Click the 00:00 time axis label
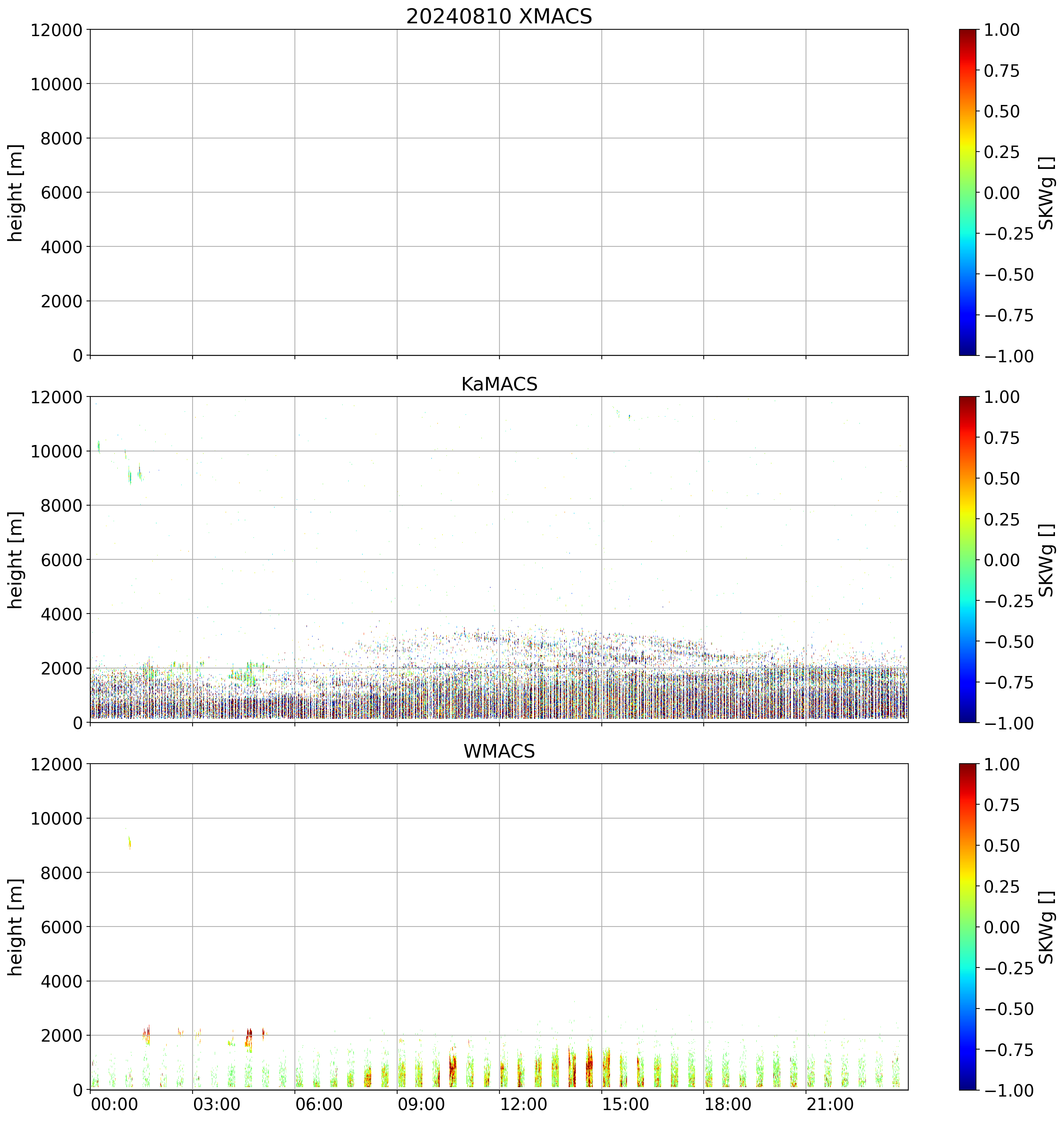 (115, 1104)
